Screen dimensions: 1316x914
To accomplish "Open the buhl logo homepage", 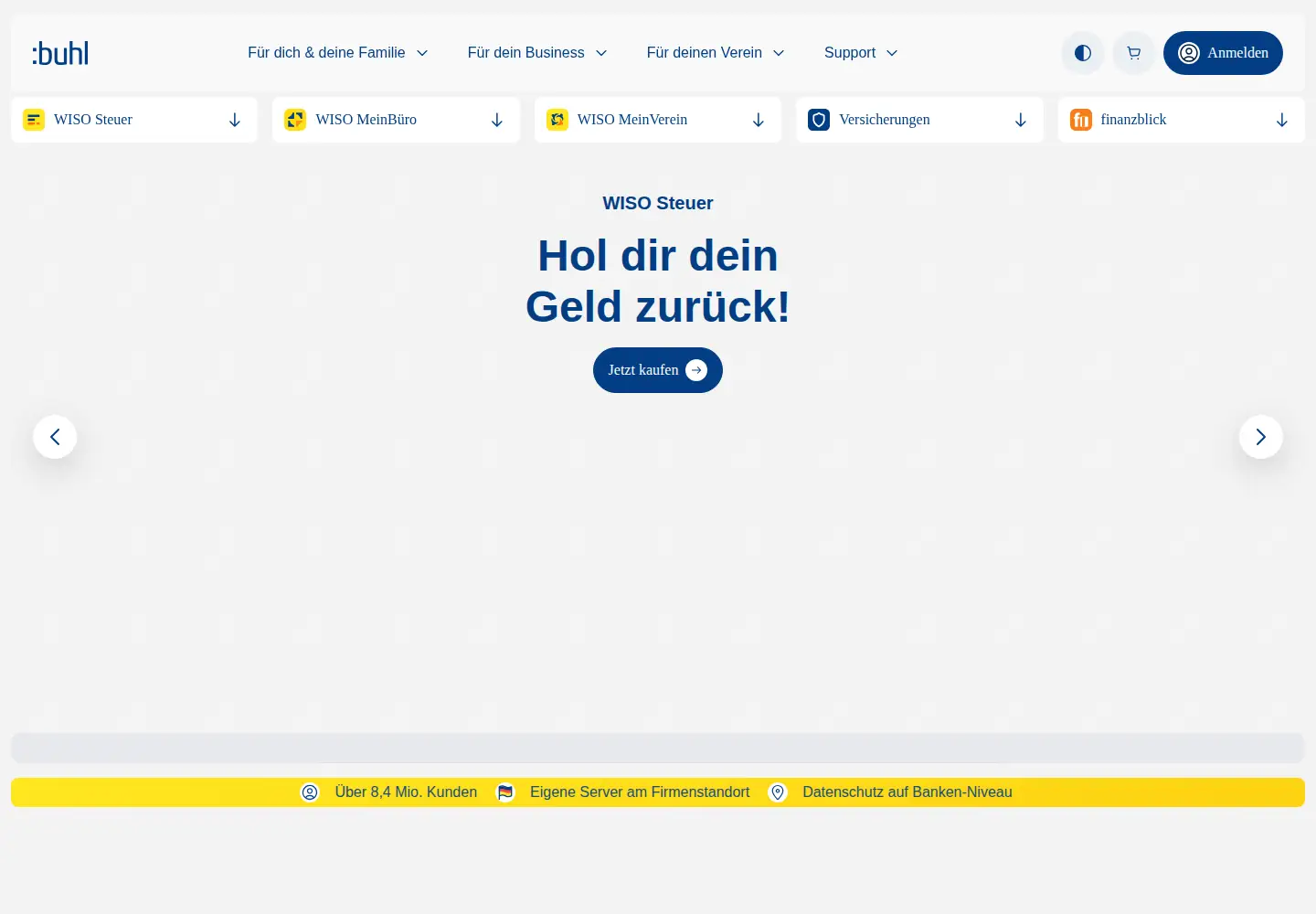I will click(60, 53).
